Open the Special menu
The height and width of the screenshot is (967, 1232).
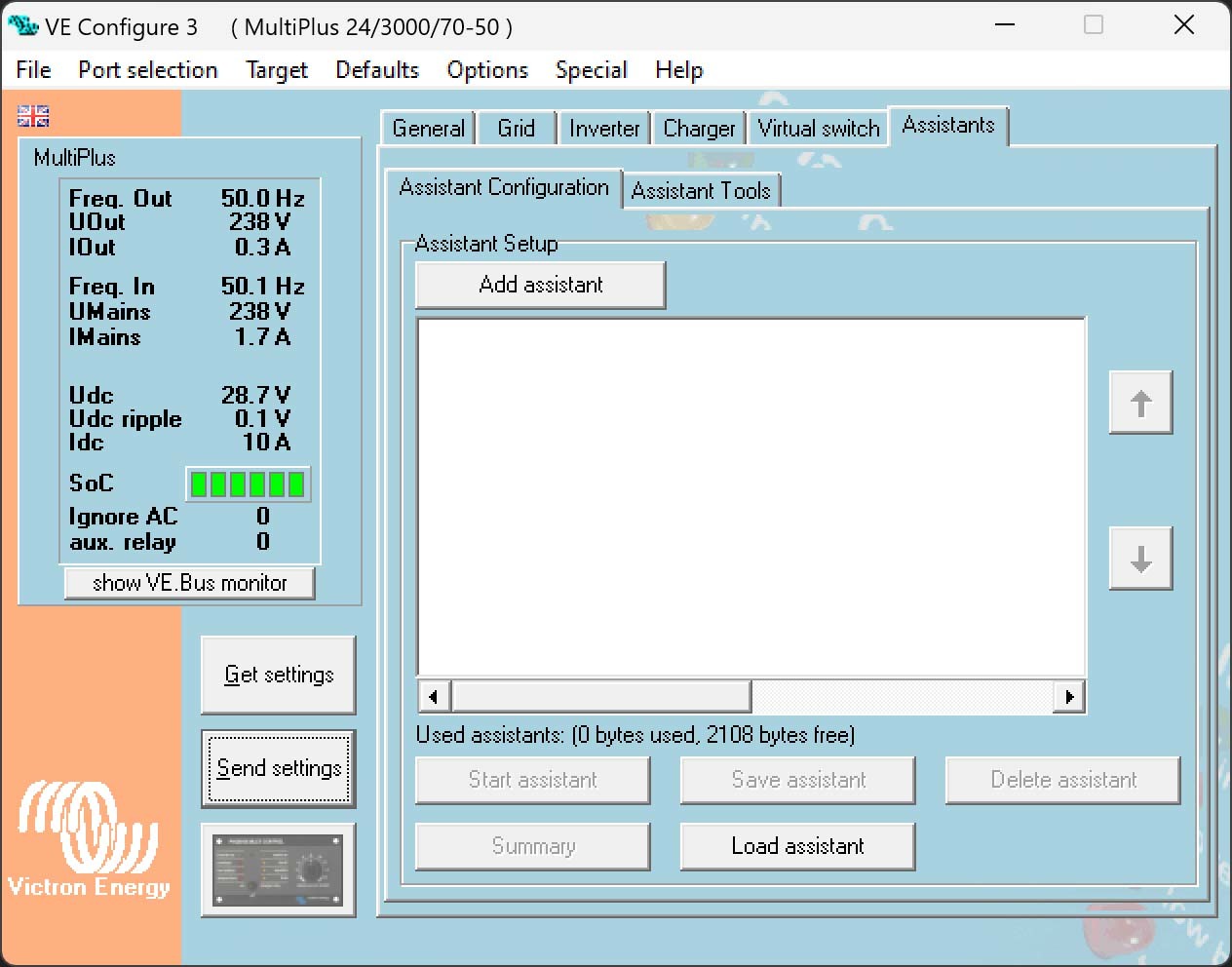591,70
